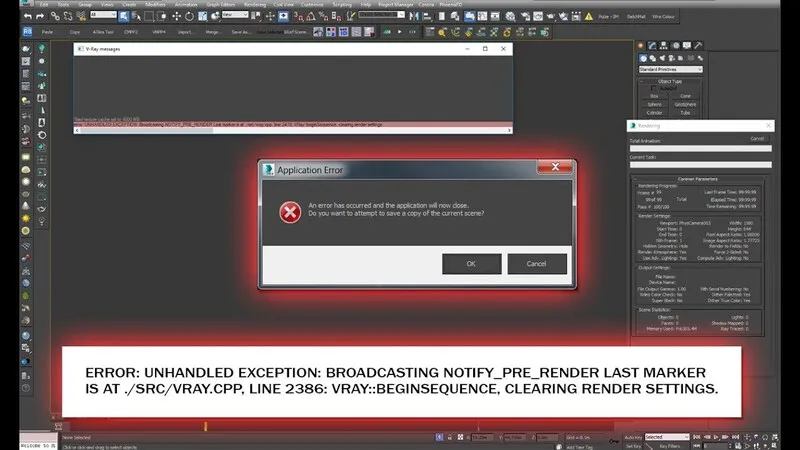
Task: Open the selection filter dropdown
Action: (103, 15)
